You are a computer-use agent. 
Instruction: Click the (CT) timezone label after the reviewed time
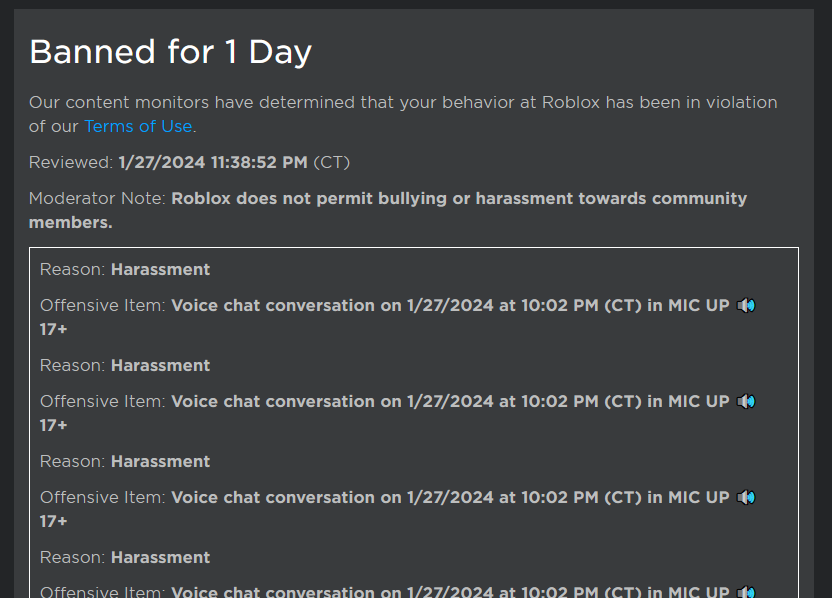[332, 162]
